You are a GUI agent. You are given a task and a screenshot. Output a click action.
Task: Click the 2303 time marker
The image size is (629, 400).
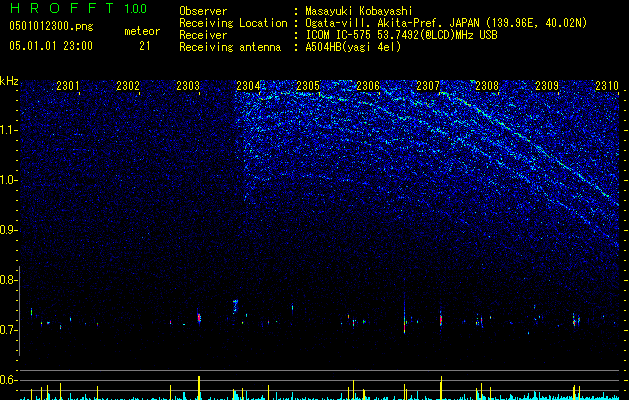tap(188, 86)
